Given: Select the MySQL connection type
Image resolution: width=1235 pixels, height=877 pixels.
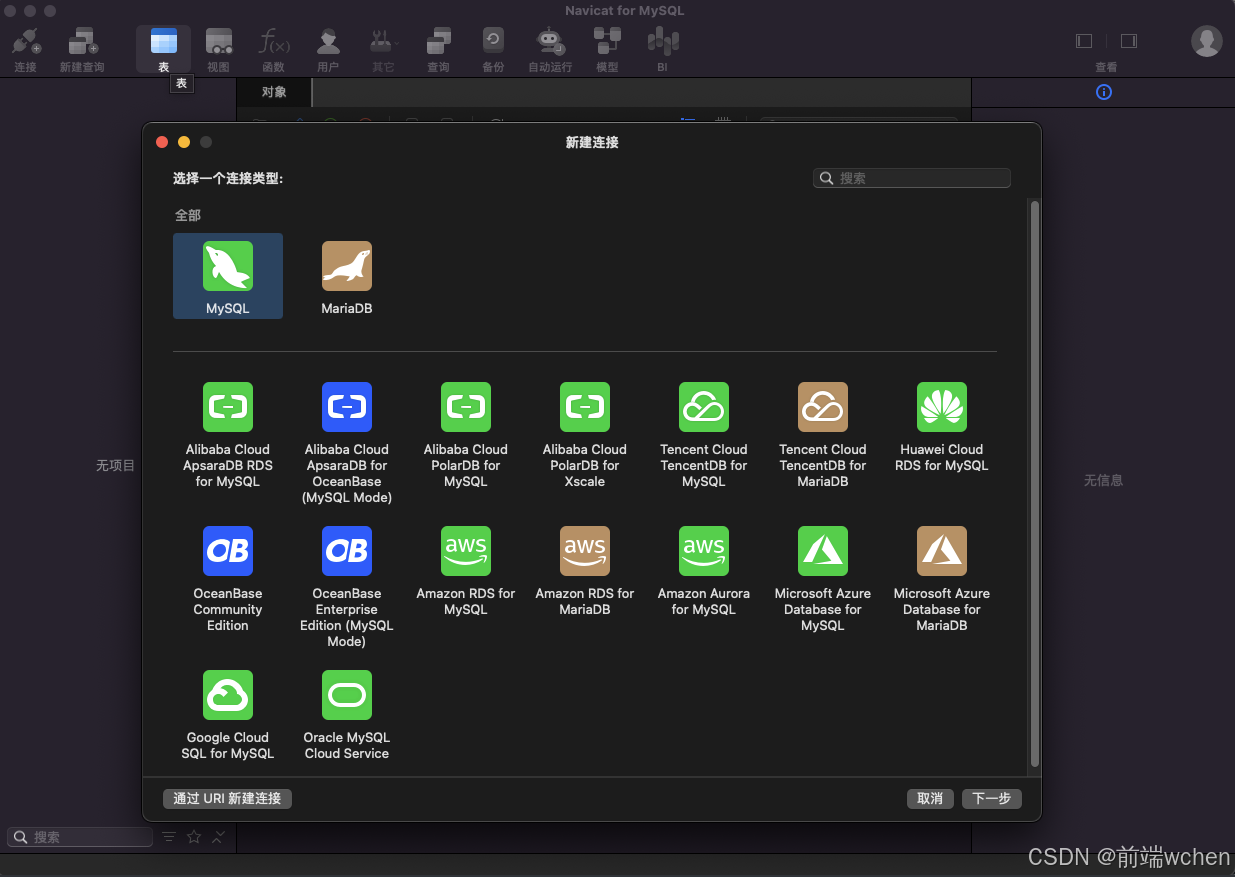Looking at the screenshot, I should 228,276.
